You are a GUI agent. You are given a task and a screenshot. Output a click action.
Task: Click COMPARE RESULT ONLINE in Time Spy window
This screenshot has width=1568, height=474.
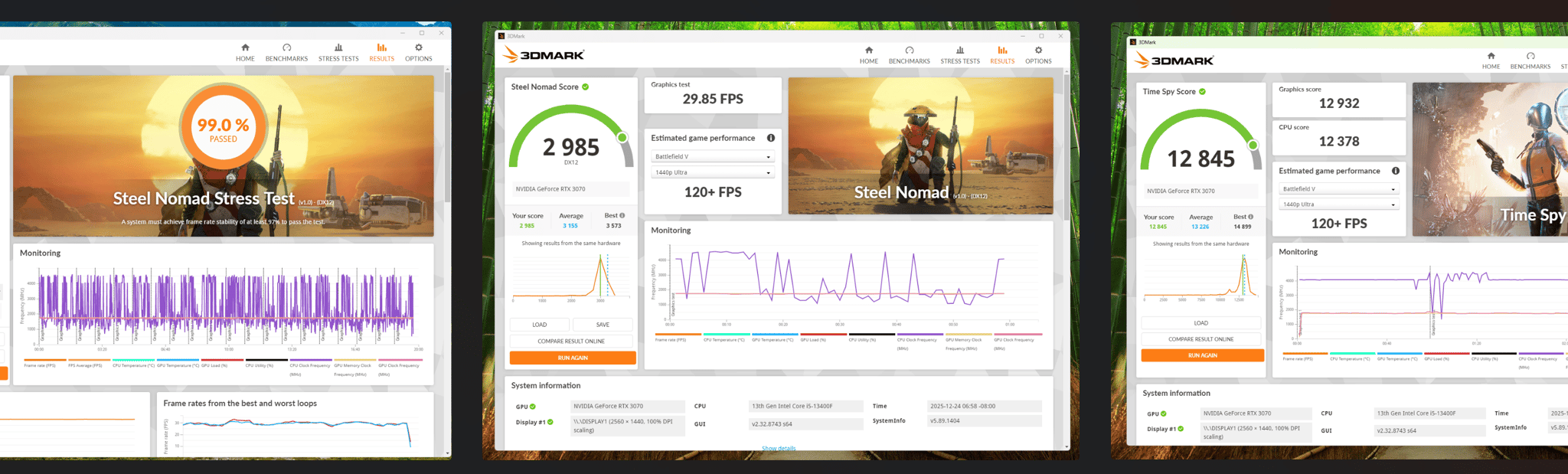(x=1200, y=339)
